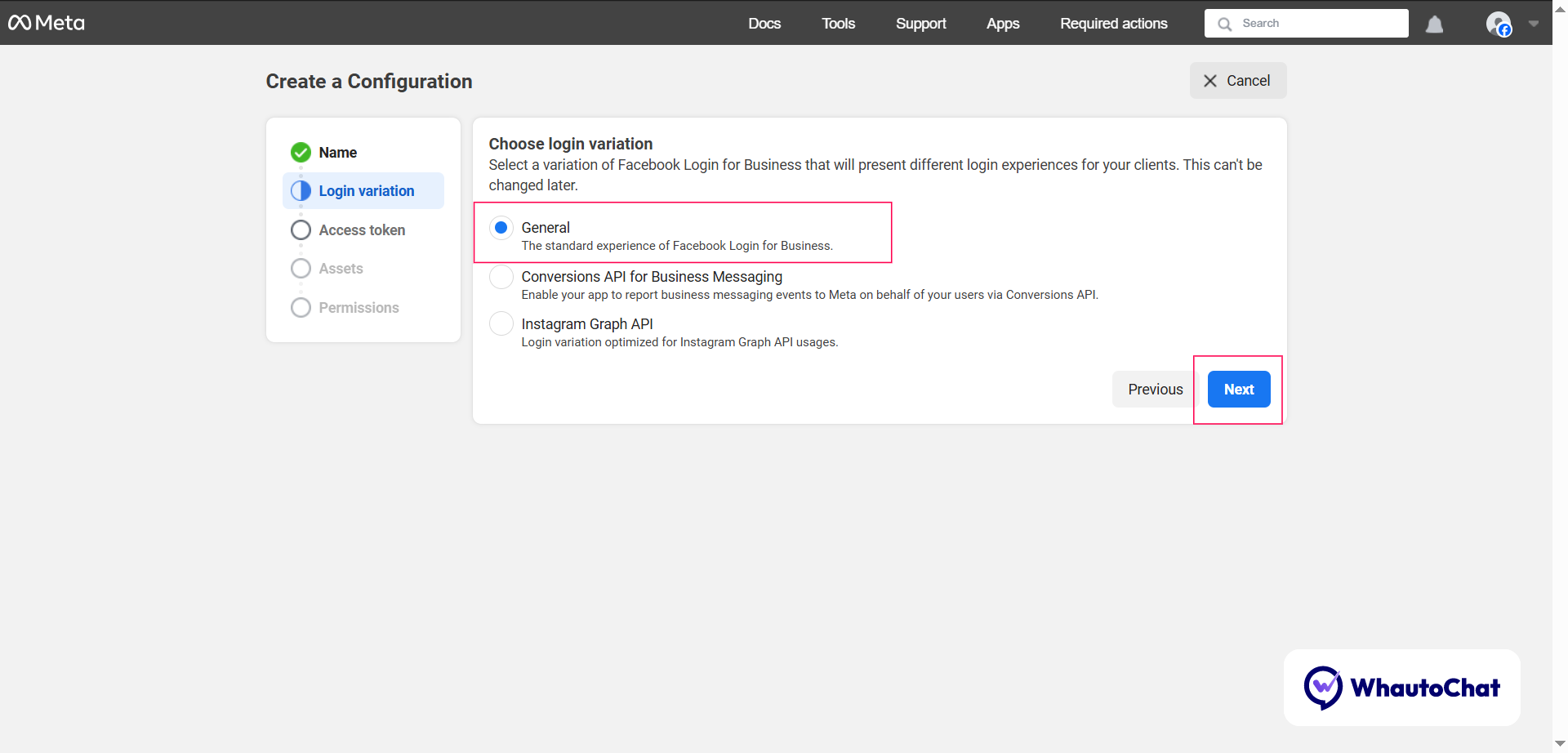Click the Permissions step circle
Viewport: 1568px width, 753px height.
point(301,307)
